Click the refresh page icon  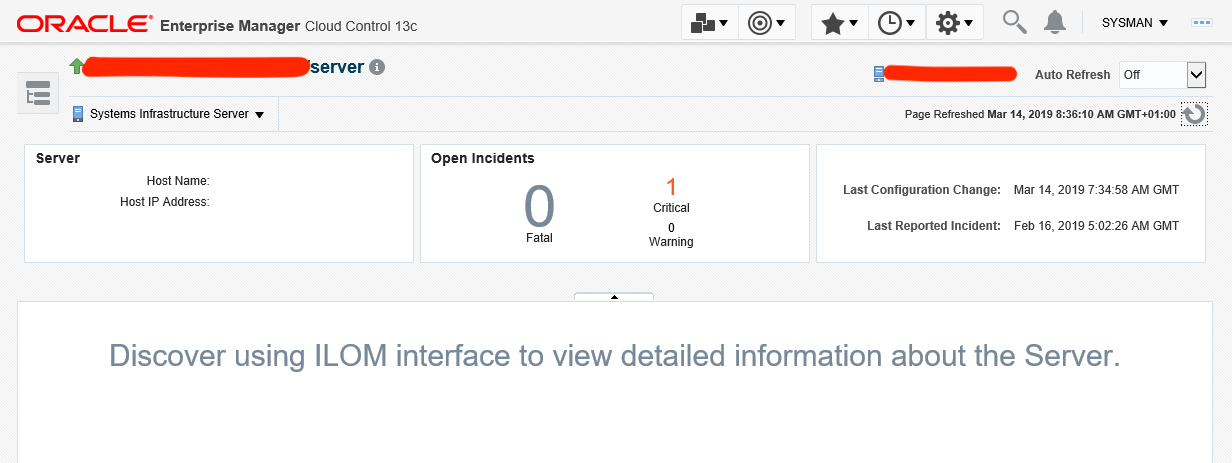click(x=1194, y=115)
